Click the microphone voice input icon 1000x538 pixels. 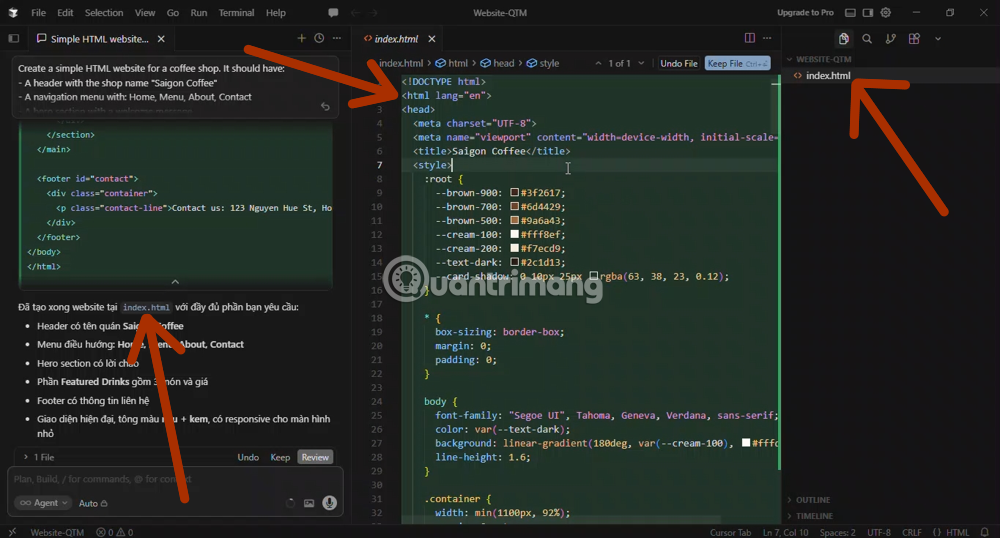(329, 503)
